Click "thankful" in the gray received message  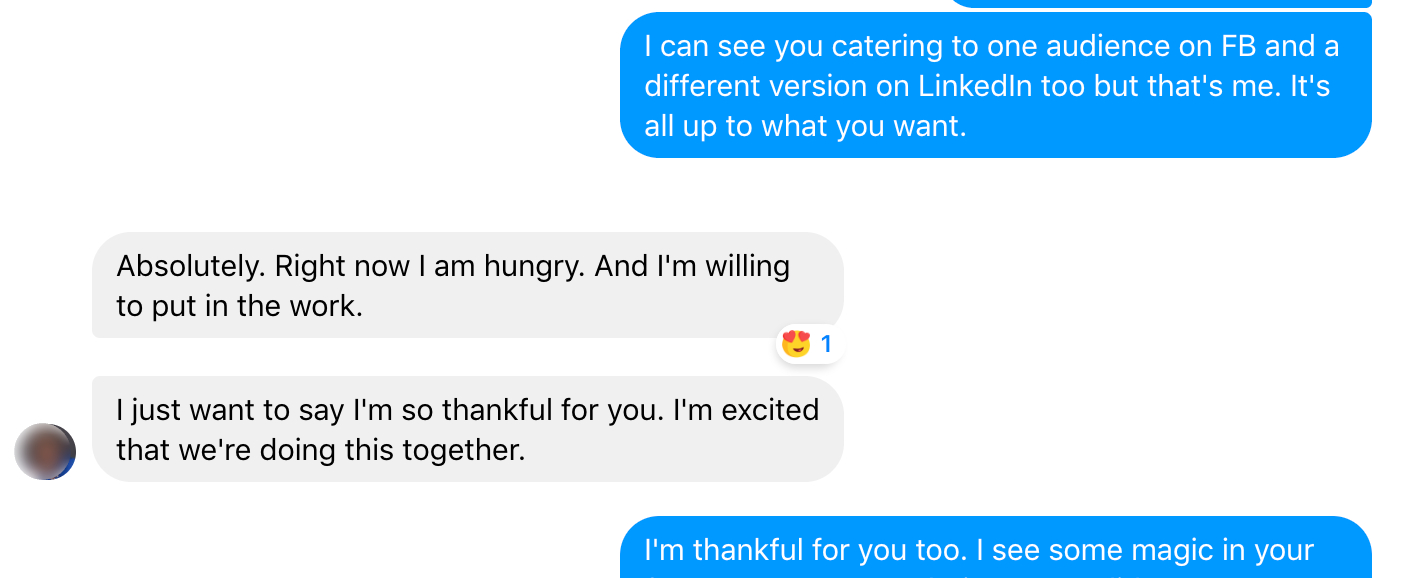497,410
